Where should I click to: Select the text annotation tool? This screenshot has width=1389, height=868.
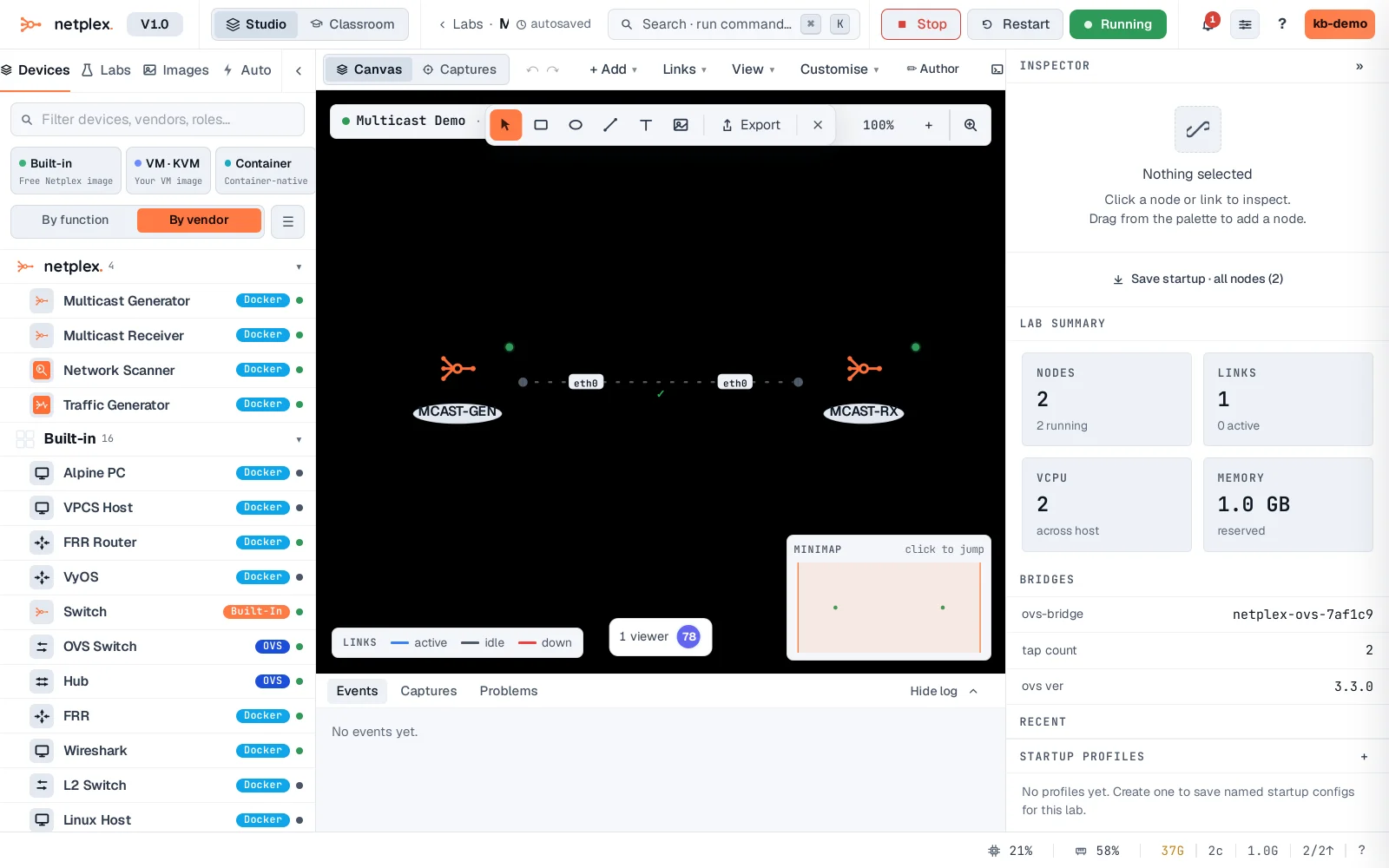pyautogui.click(x=646, y=125)
